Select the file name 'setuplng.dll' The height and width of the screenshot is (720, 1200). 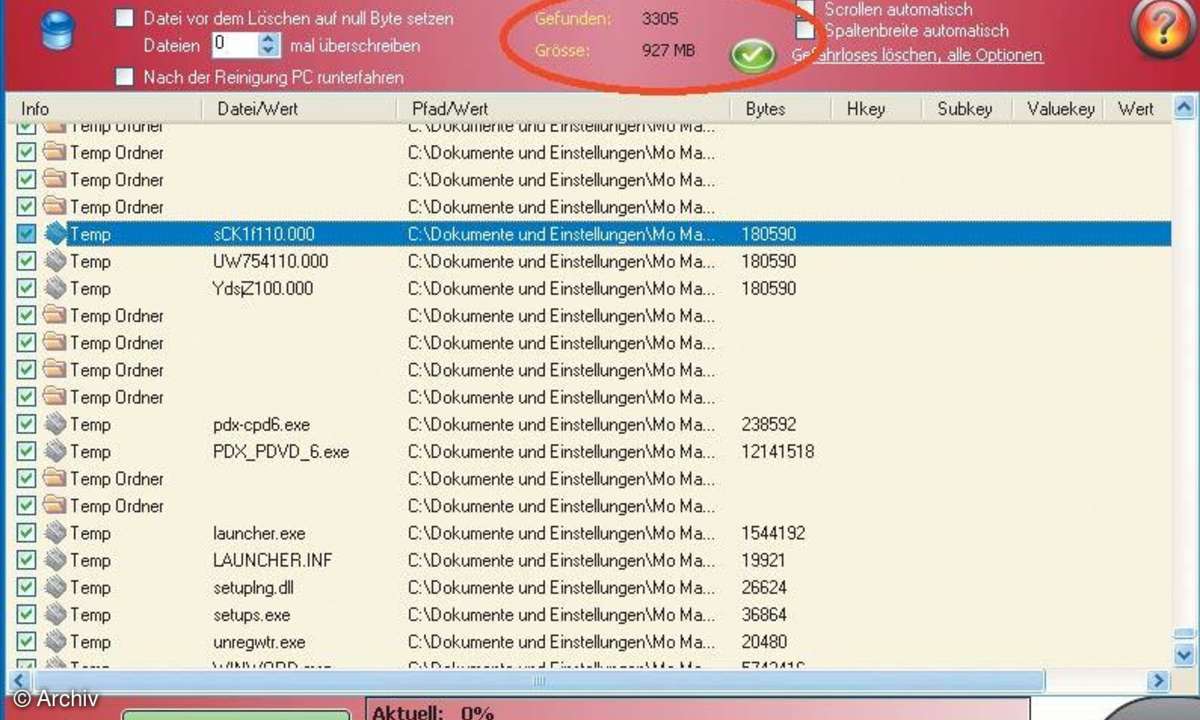coord(255,587)
